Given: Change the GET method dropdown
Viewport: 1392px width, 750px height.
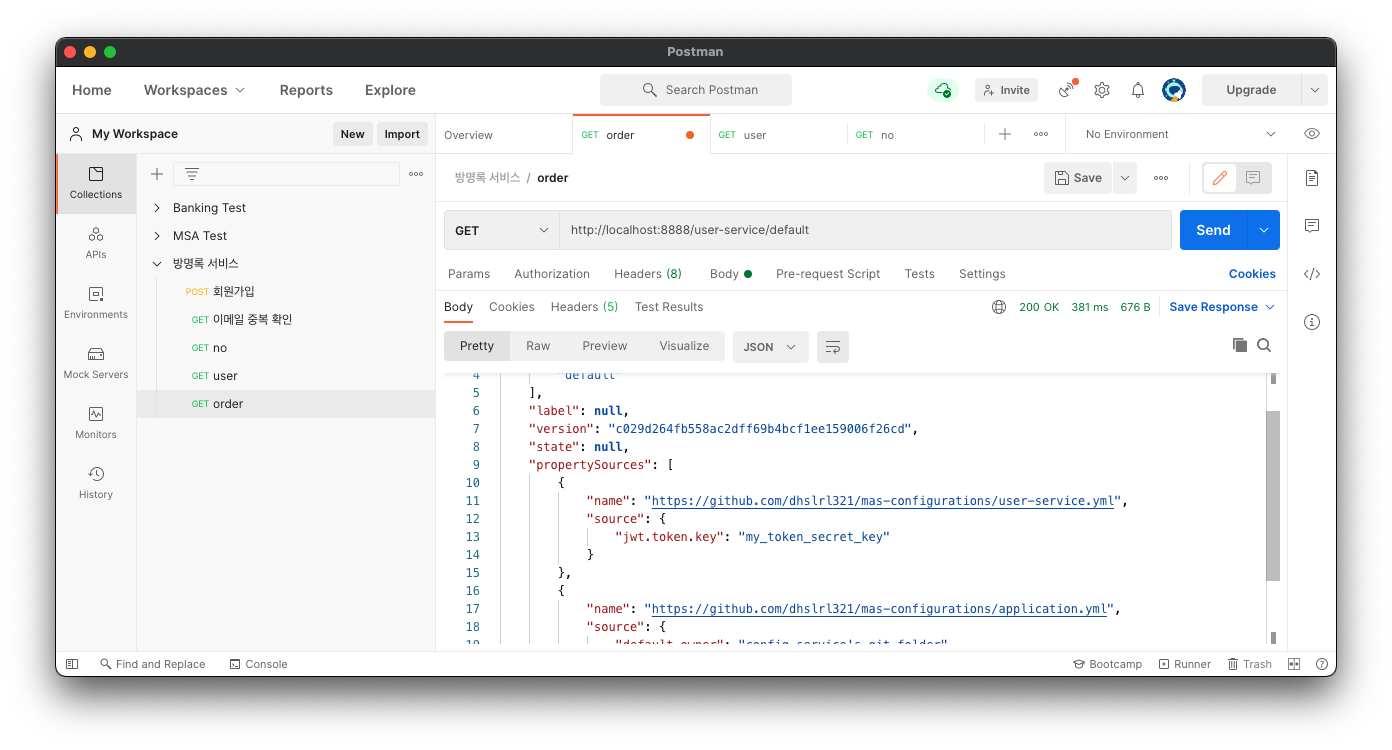Looking at the screenshot, I should (502, 230).
